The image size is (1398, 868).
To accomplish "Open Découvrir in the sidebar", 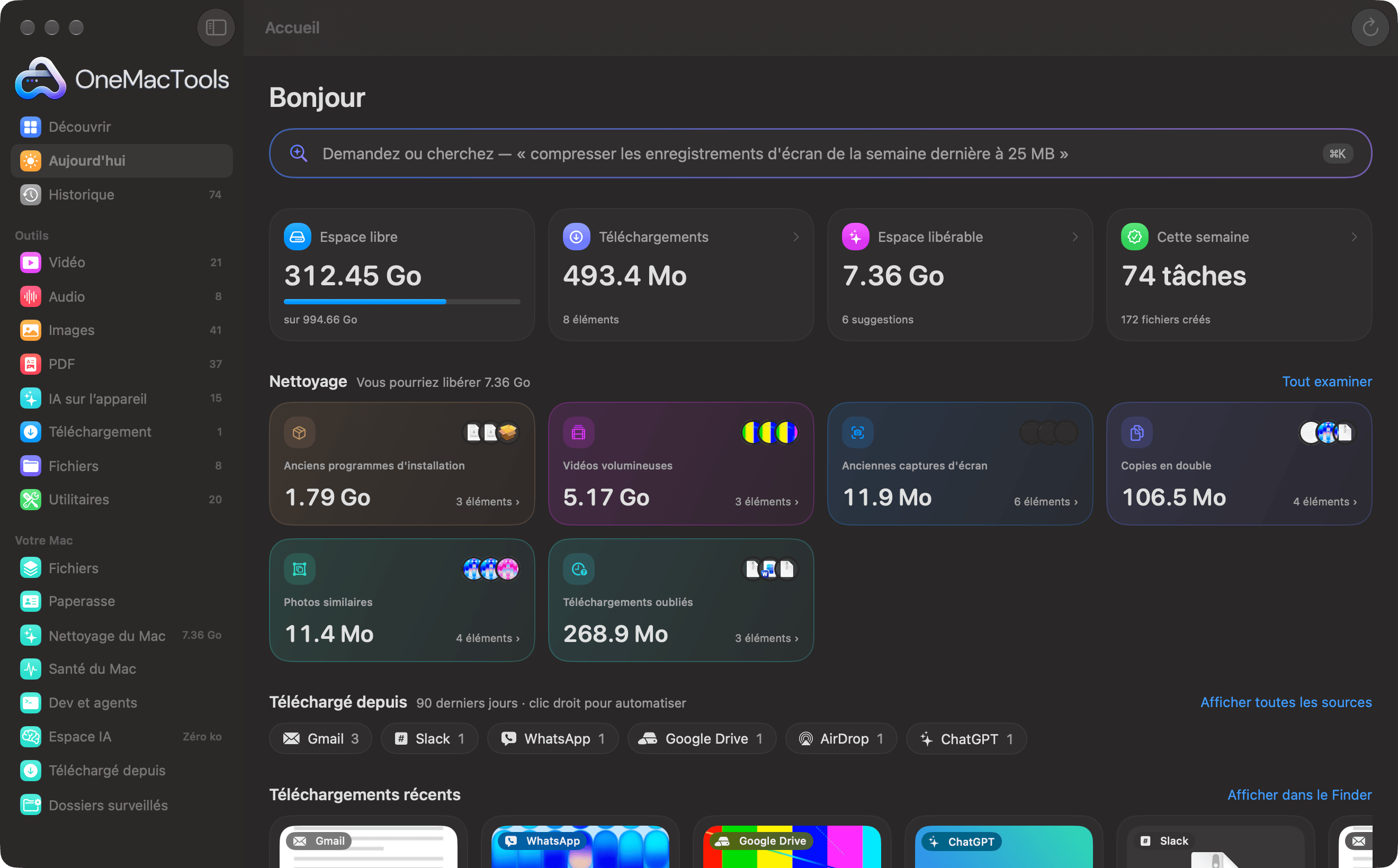I will tap(122, 127).
